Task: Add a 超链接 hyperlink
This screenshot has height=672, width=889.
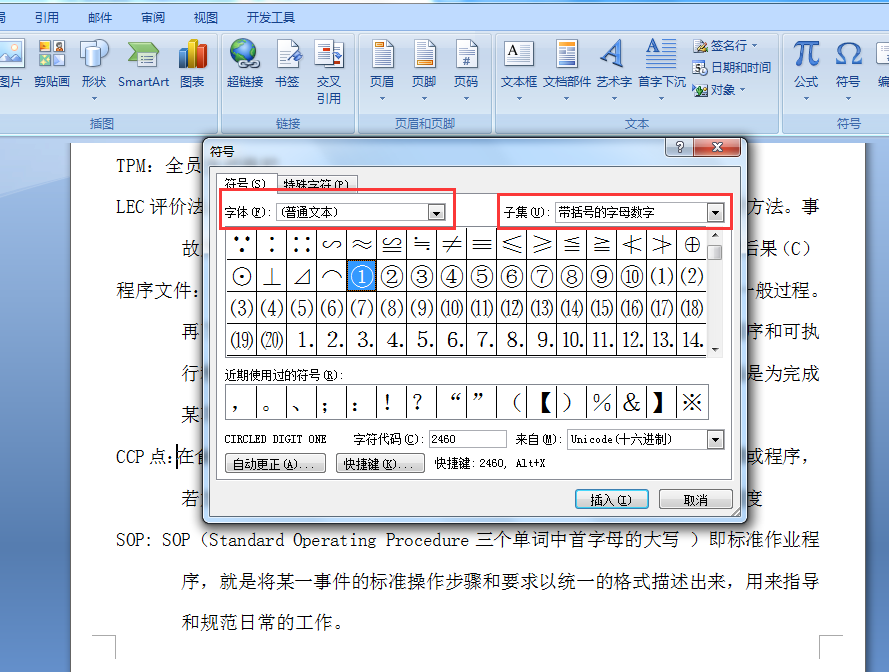Action: click(245, 64)
